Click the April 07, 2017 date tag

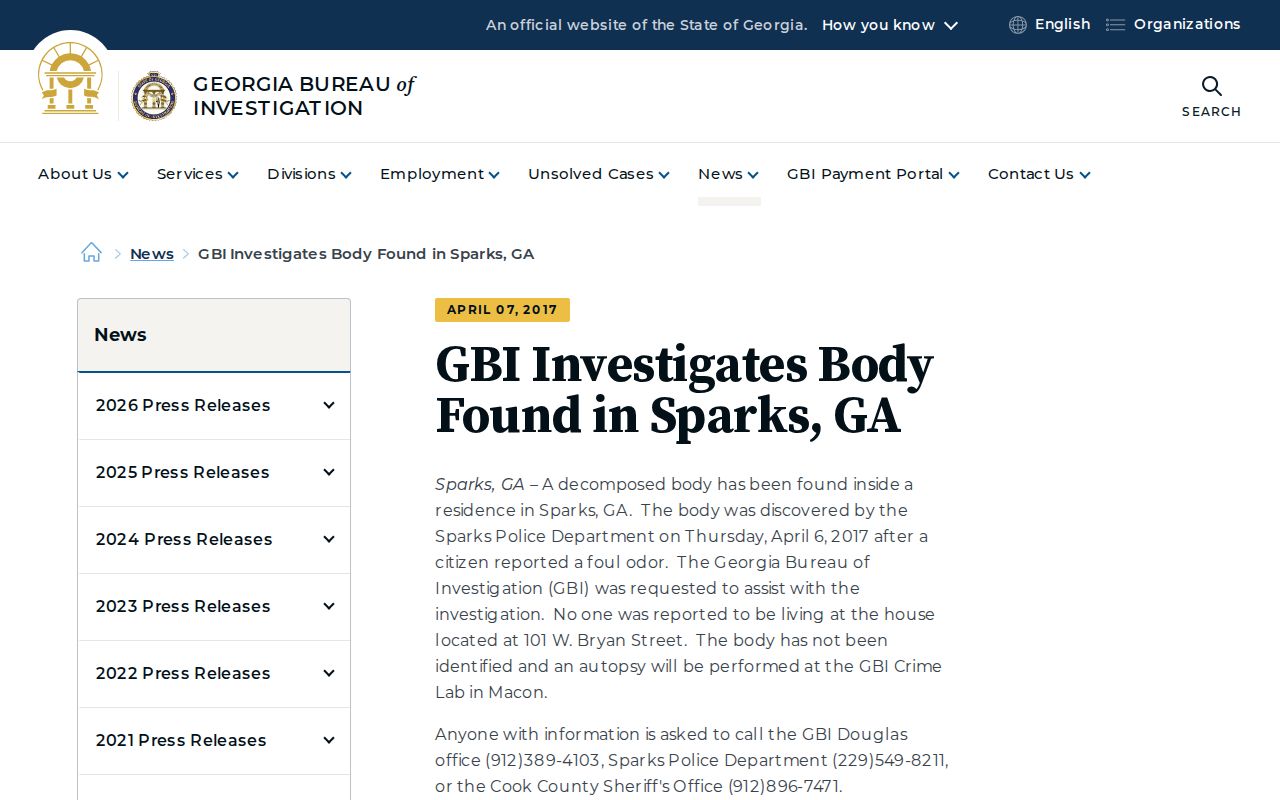pos(502,310)
